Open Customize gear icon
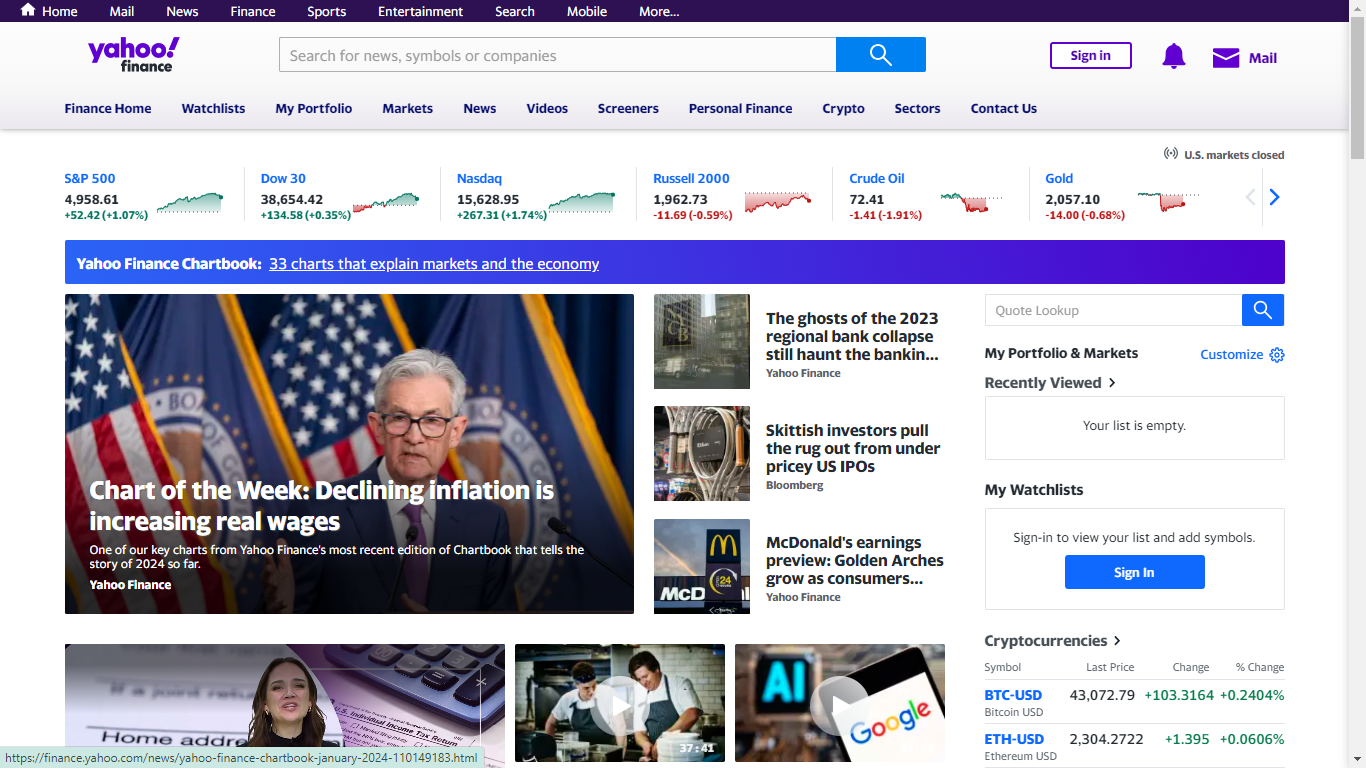This screenshot has height=768, width=1366. pos(1277,355)
